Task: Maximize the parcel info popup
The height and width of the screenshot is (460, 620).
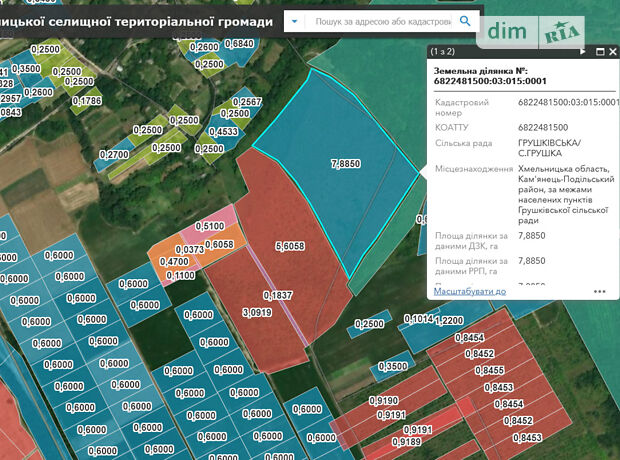Action: [x=600, y=51]
